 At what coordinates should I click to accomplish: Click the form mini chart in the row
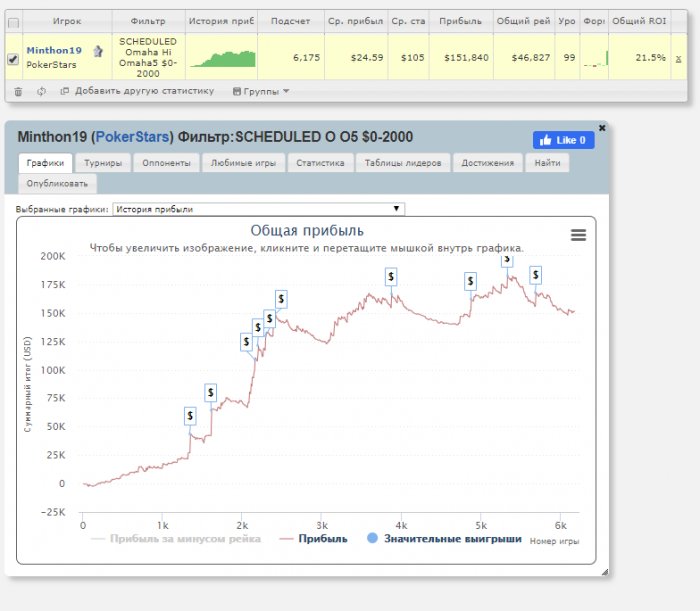(x=596, y=59)
